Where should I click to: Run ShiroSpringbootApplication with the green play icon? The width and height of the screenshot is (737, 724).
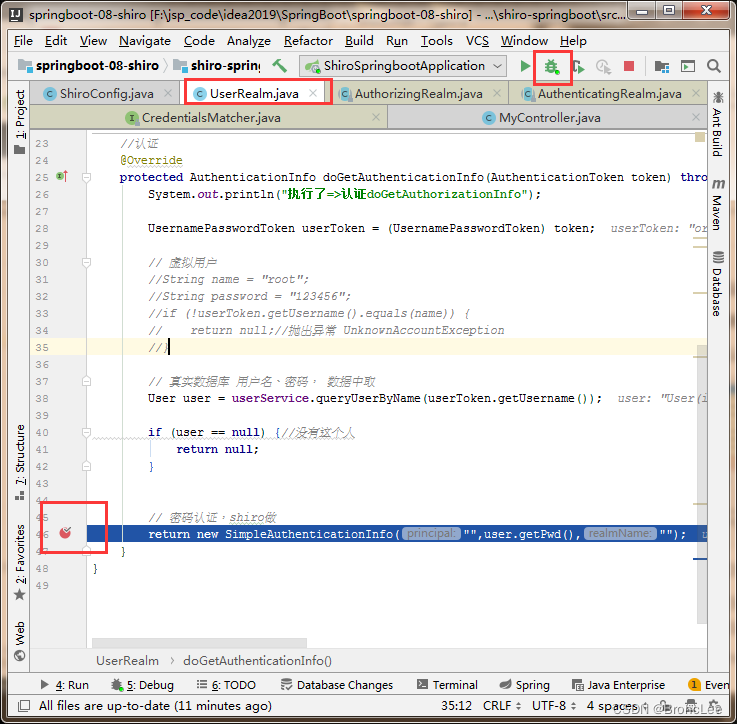(x=525, y=66)
